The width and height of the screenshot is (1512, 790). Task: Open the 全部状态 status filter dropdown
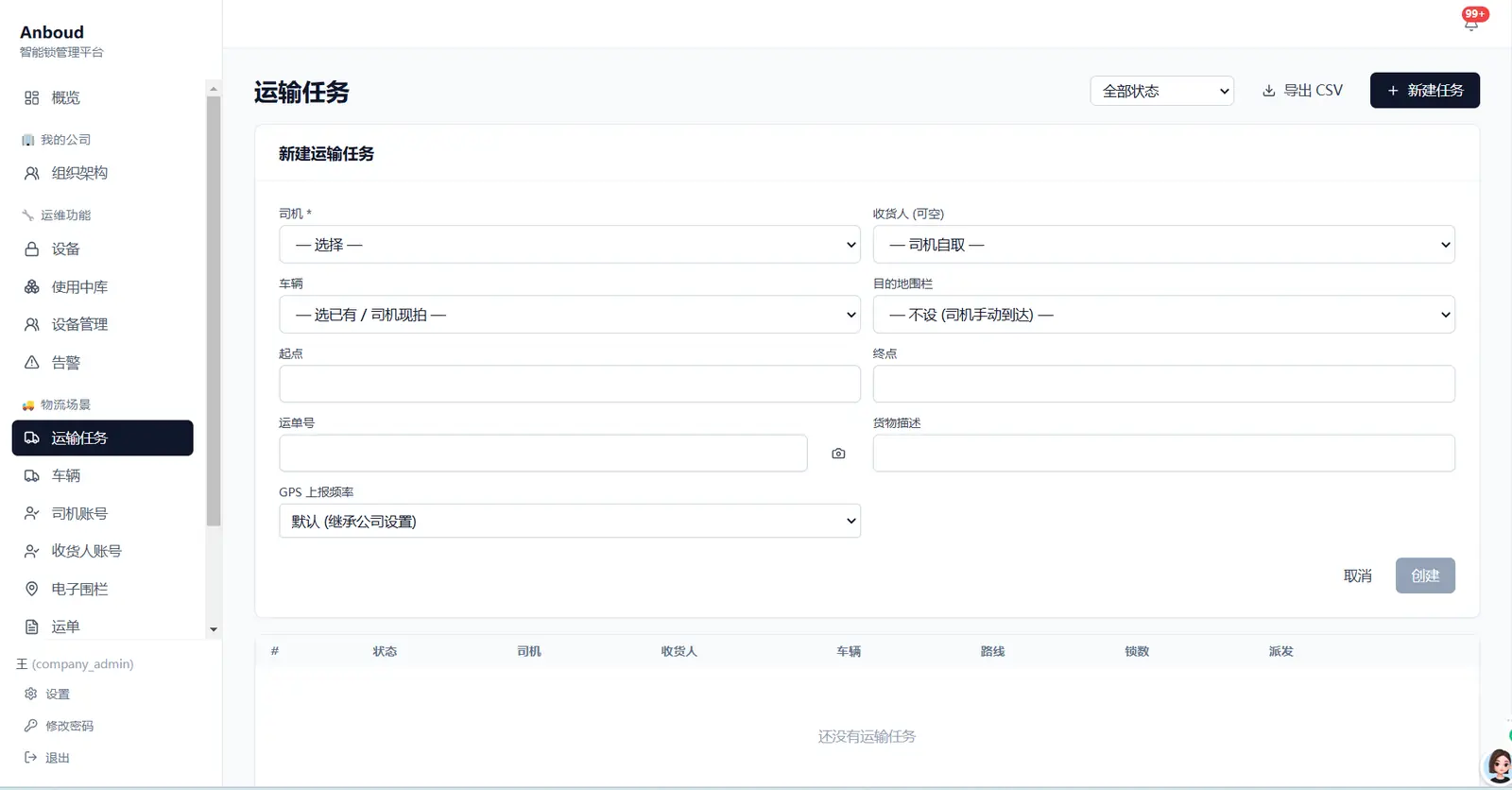tap(1162, 91)
